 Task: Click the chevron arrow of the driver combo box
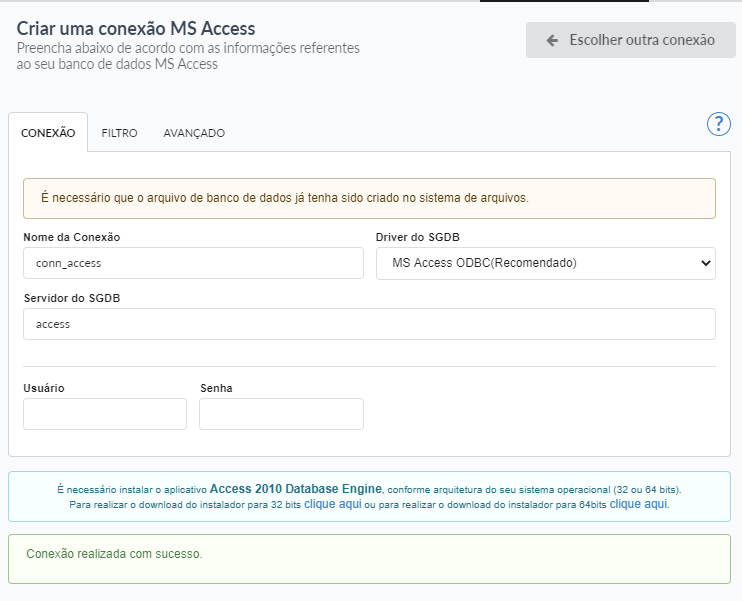click(706, 264)
